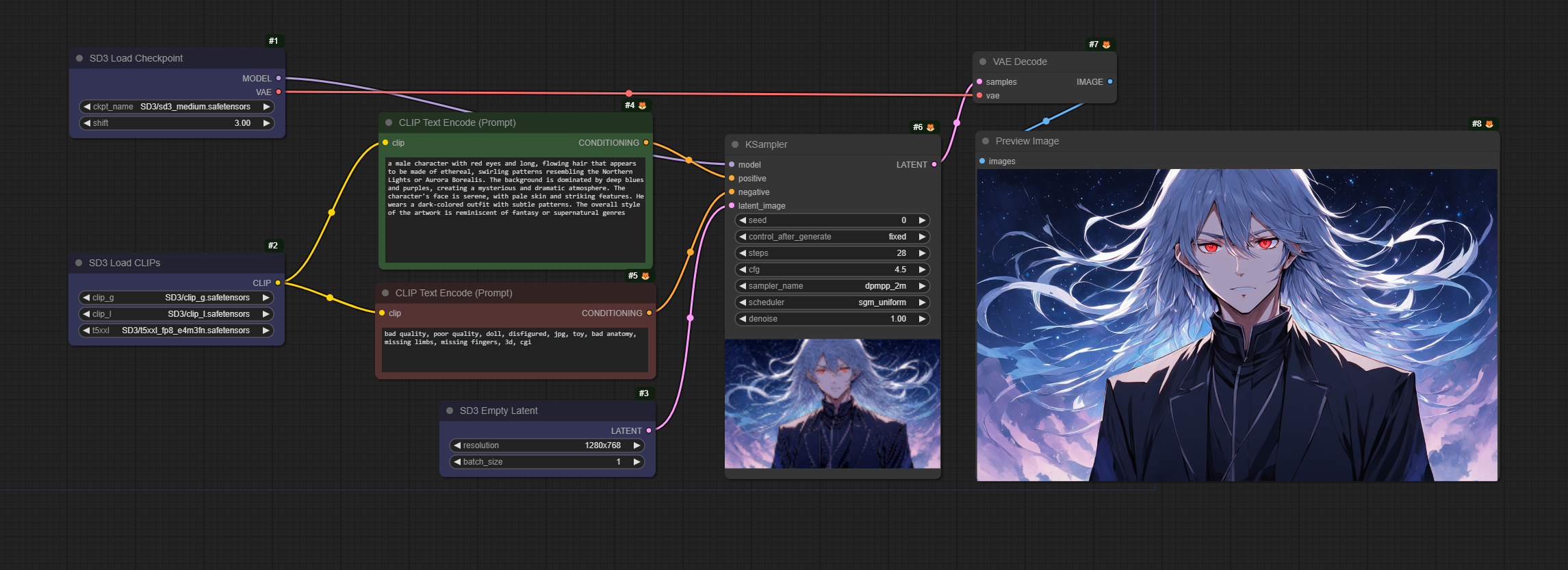Click the batch_size value field showing 1

point(547,462)
